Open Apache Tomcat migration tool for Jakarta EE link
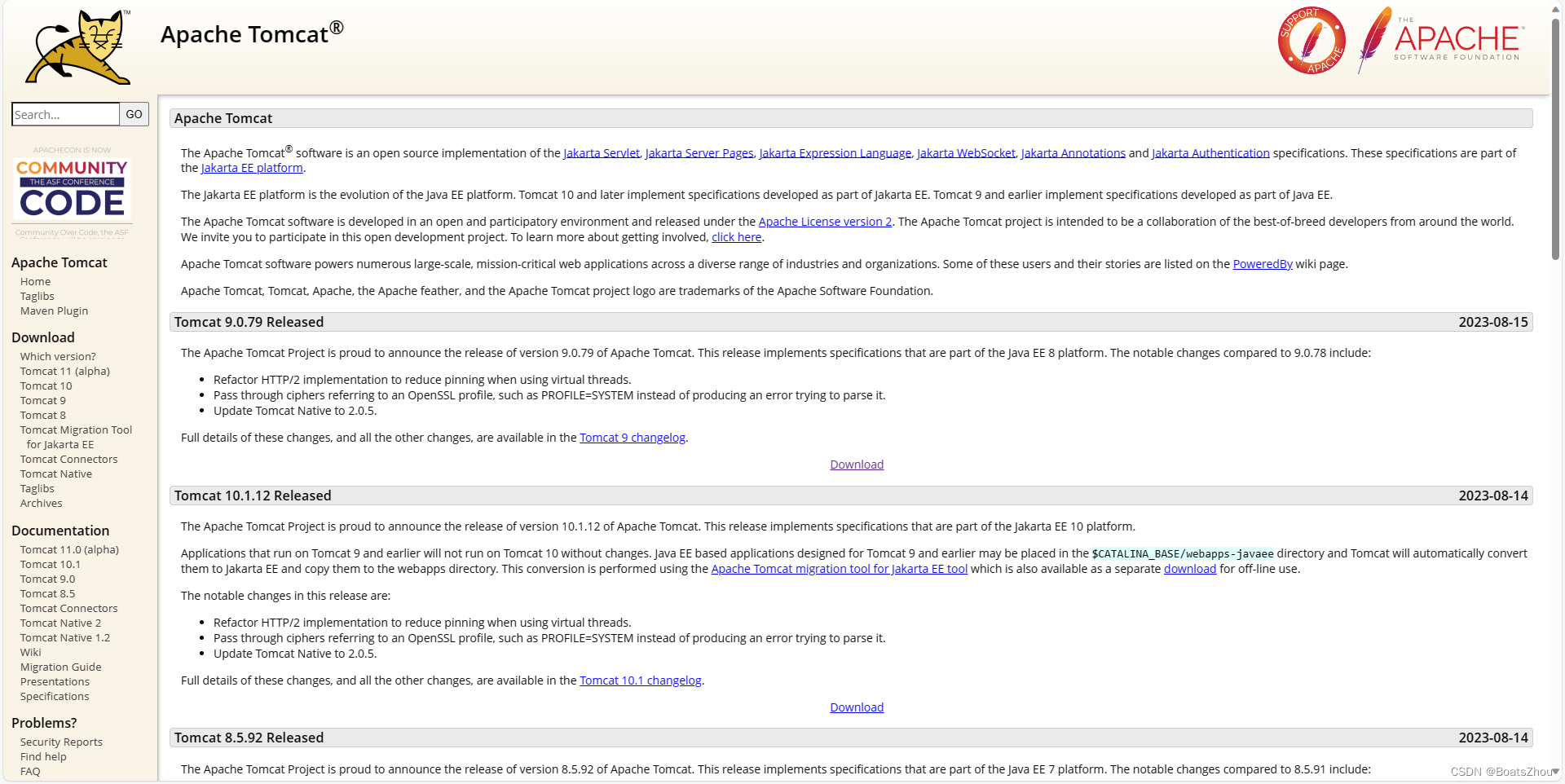The width and height of the screenshot is (1565, 784). pos(840,569)
